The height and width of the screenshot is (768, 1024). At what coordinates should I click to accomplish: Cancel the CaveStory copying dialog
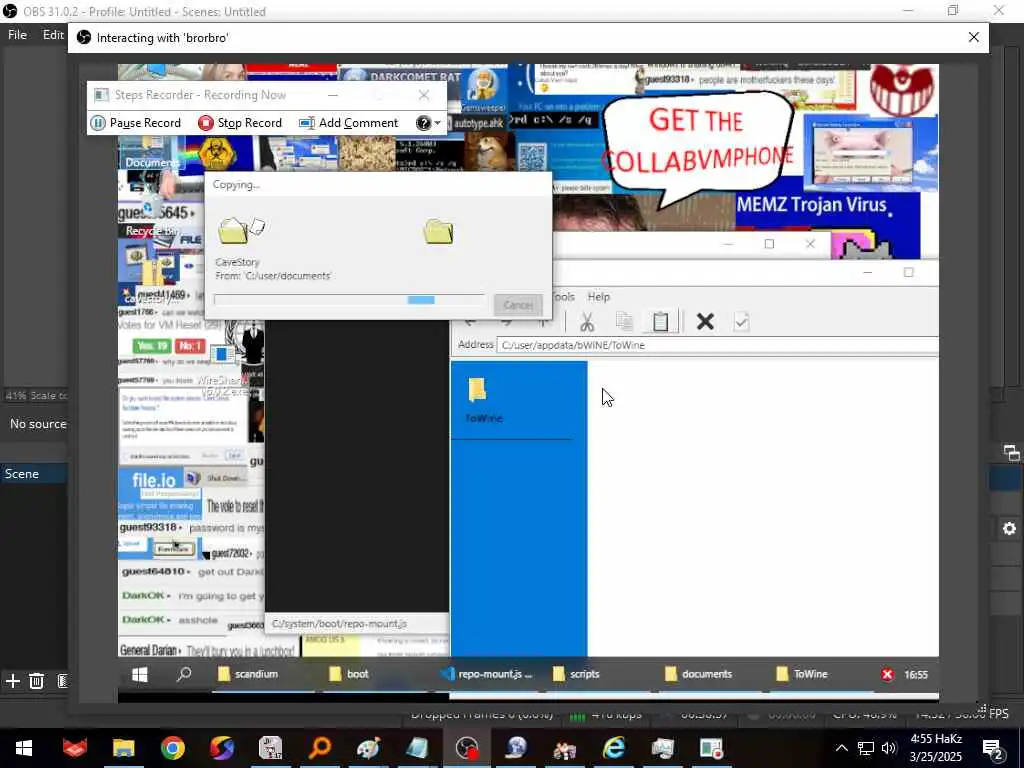click(518, 305)
